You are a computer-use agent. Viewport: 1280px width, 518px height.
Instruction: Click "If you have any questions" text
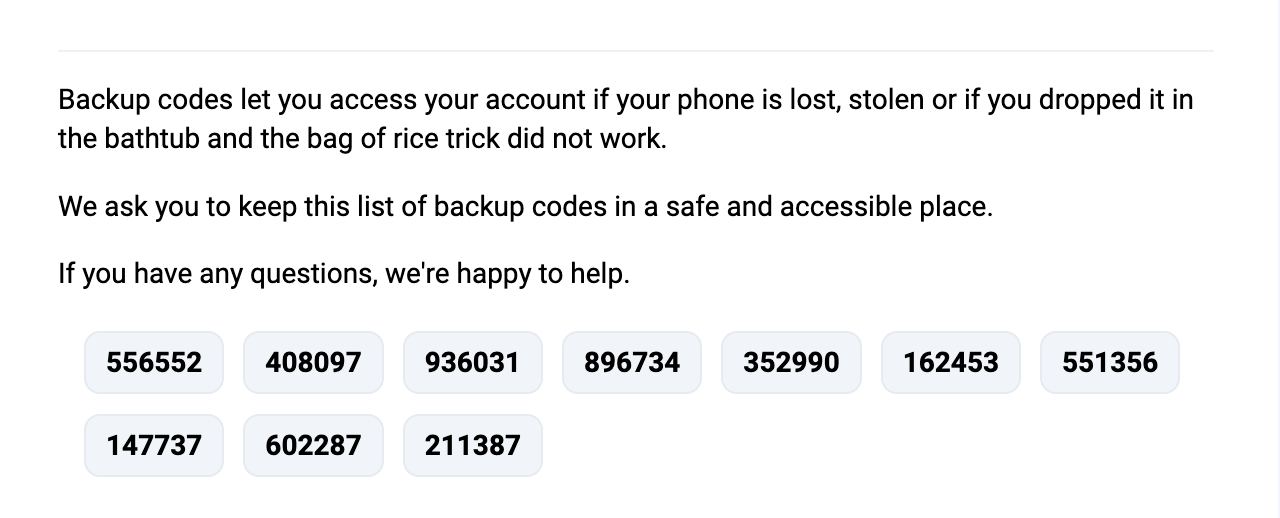tap(216, 273)
